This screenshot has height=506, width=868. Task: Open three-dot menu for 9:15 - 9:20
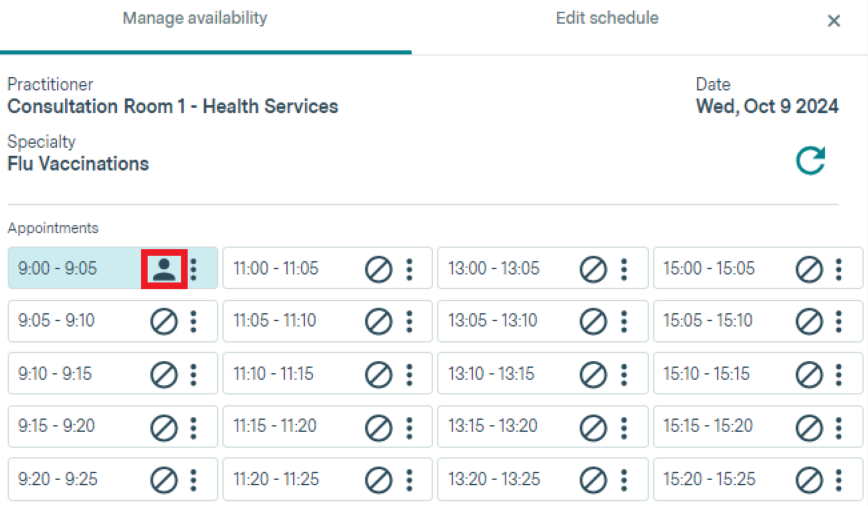(x=194, y=427)
